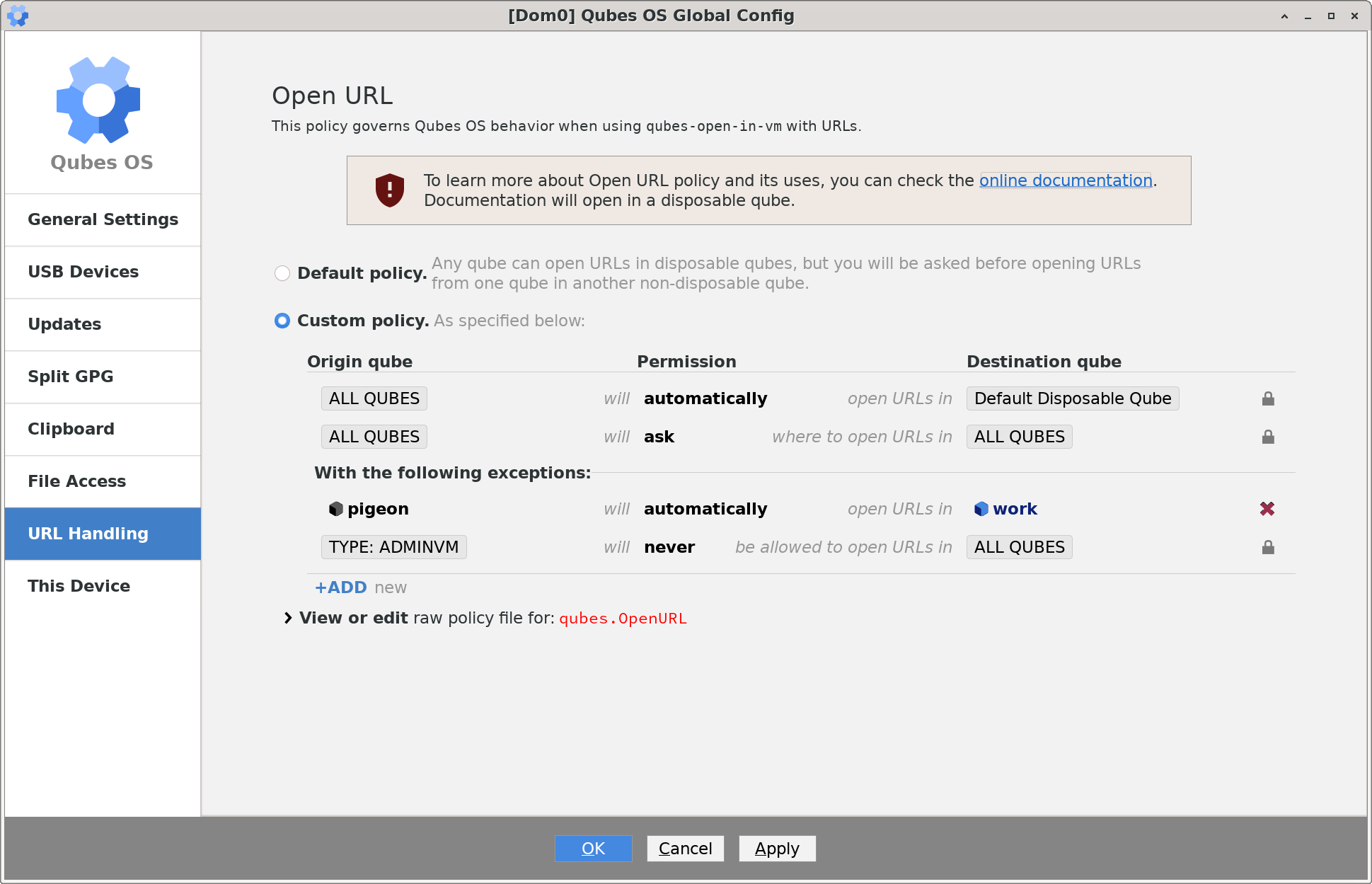Click the Open URL page heading
Image resolution: width=1372 pixels, height=884 pixels.
pos(333,96)
